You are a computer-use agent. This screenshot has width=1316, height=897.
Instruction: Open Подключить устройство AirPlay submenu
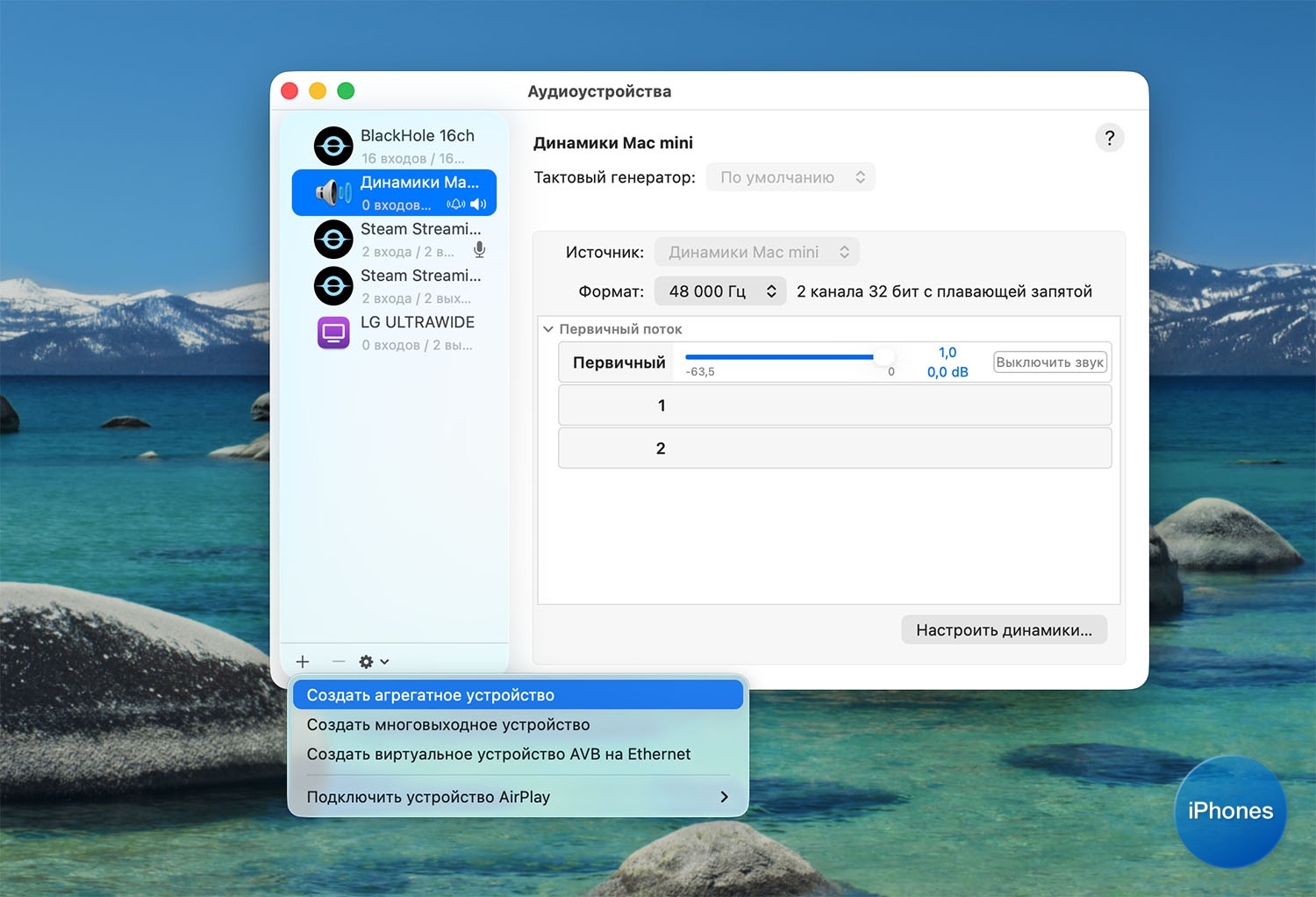tap(518, 797)
